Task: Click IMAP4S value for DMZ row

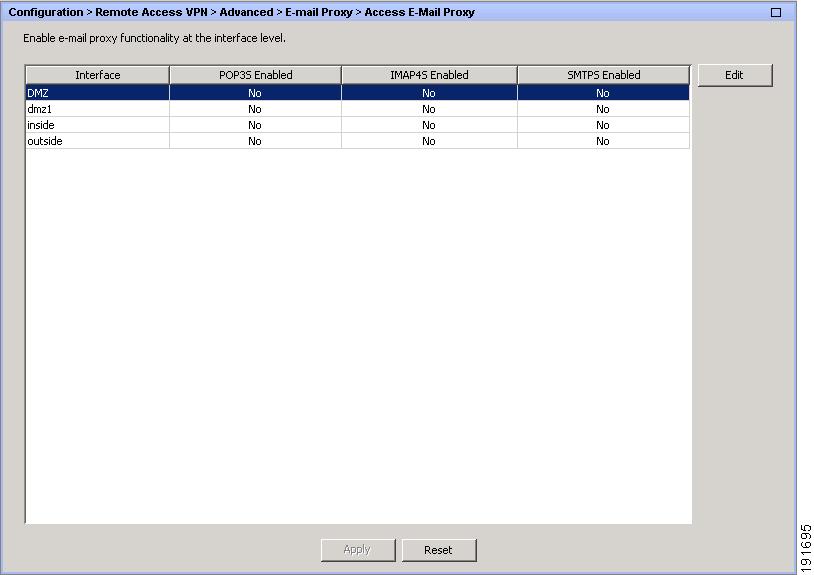Action: (x=429, y=93)
